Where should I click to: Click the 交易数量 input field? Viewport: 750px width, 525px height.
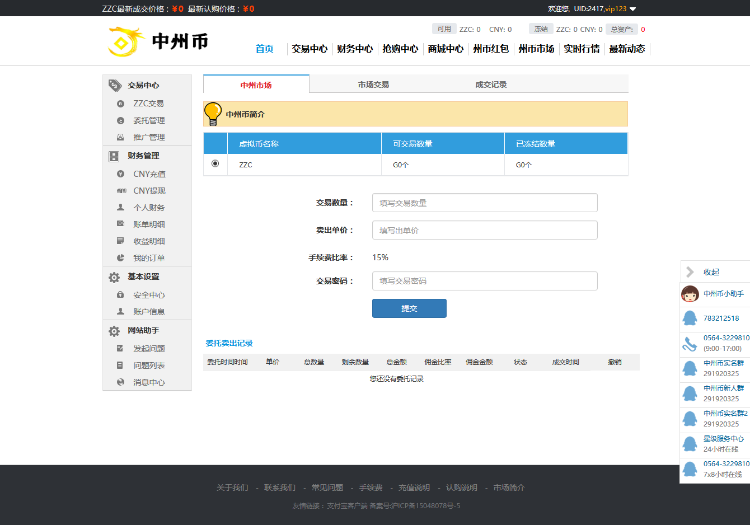485,203
